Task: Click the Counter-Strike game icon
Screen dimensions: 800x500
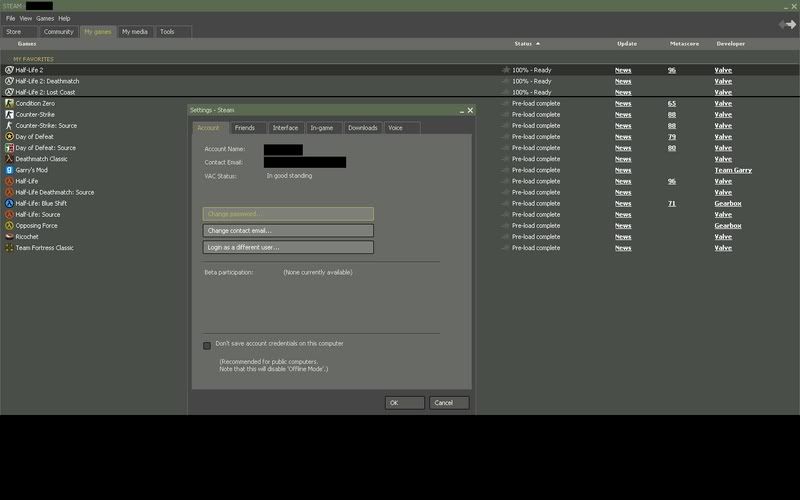Action: pyautogui.click(x=9, y=114)
